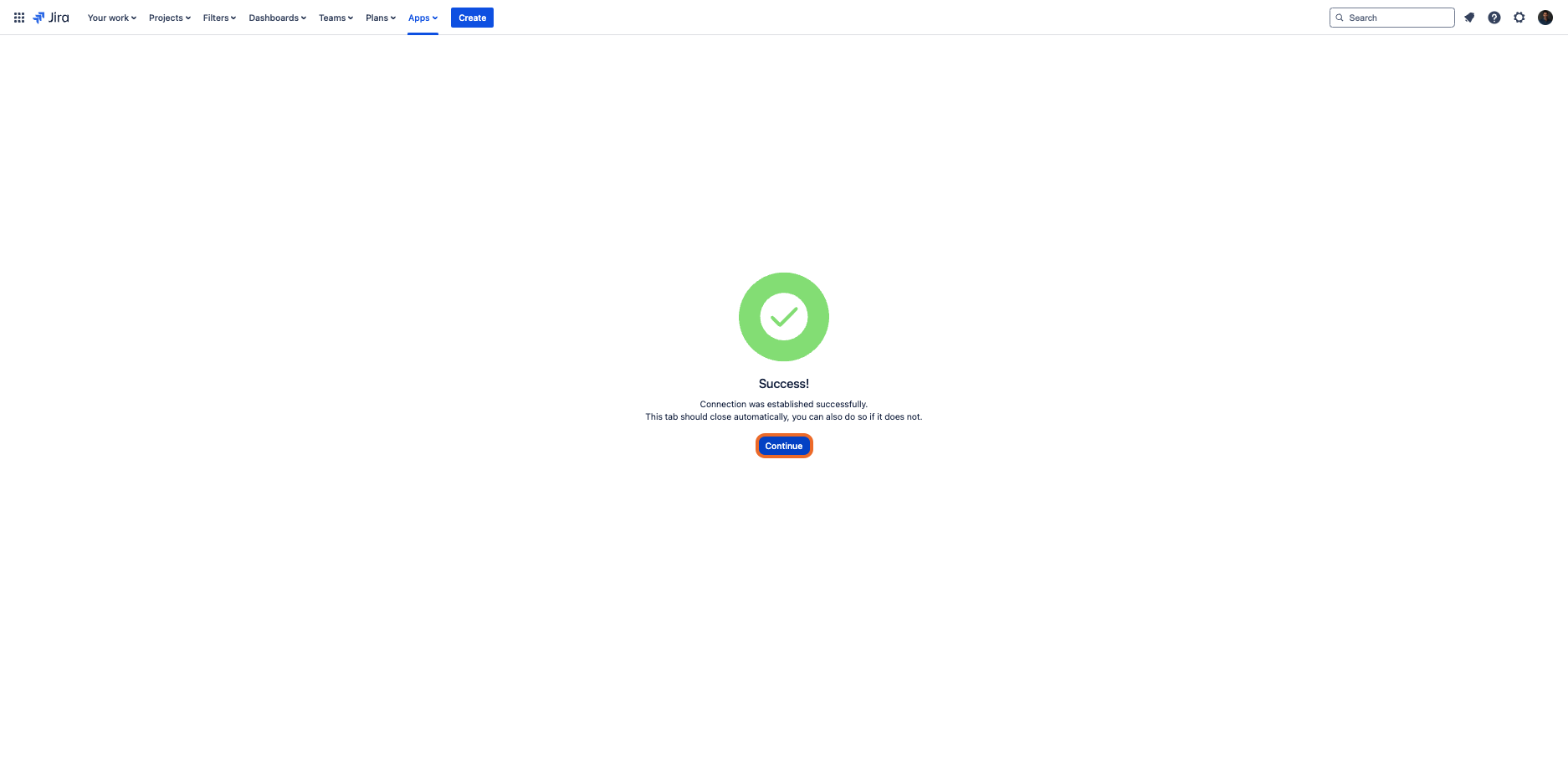Click the green success checkmark icon

pyautogui.click(x=784, y=317)
